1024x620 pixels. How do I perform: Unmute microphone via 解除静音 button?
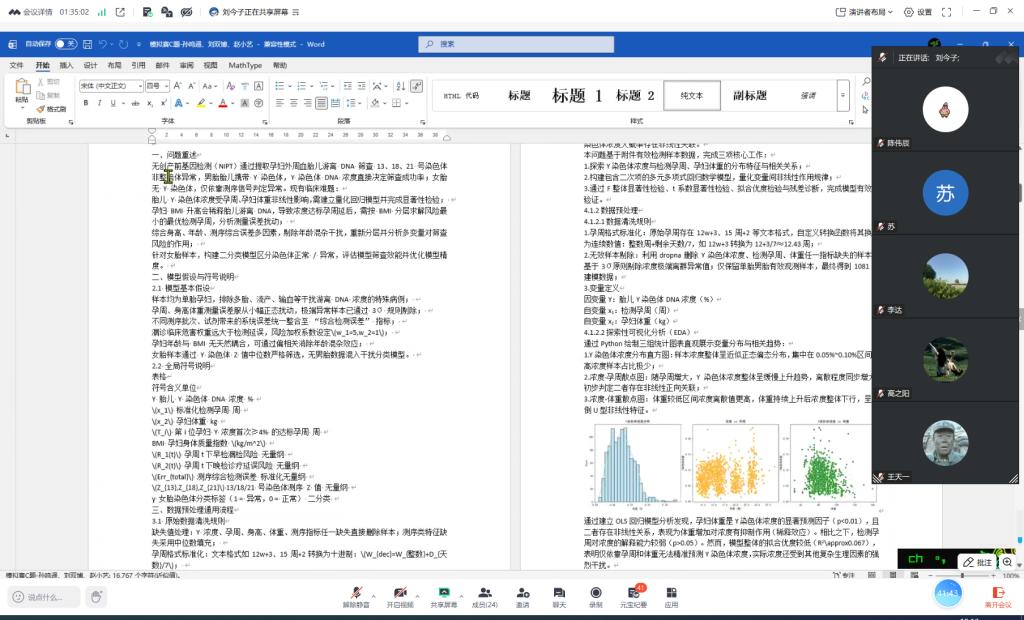click(356, 597)
